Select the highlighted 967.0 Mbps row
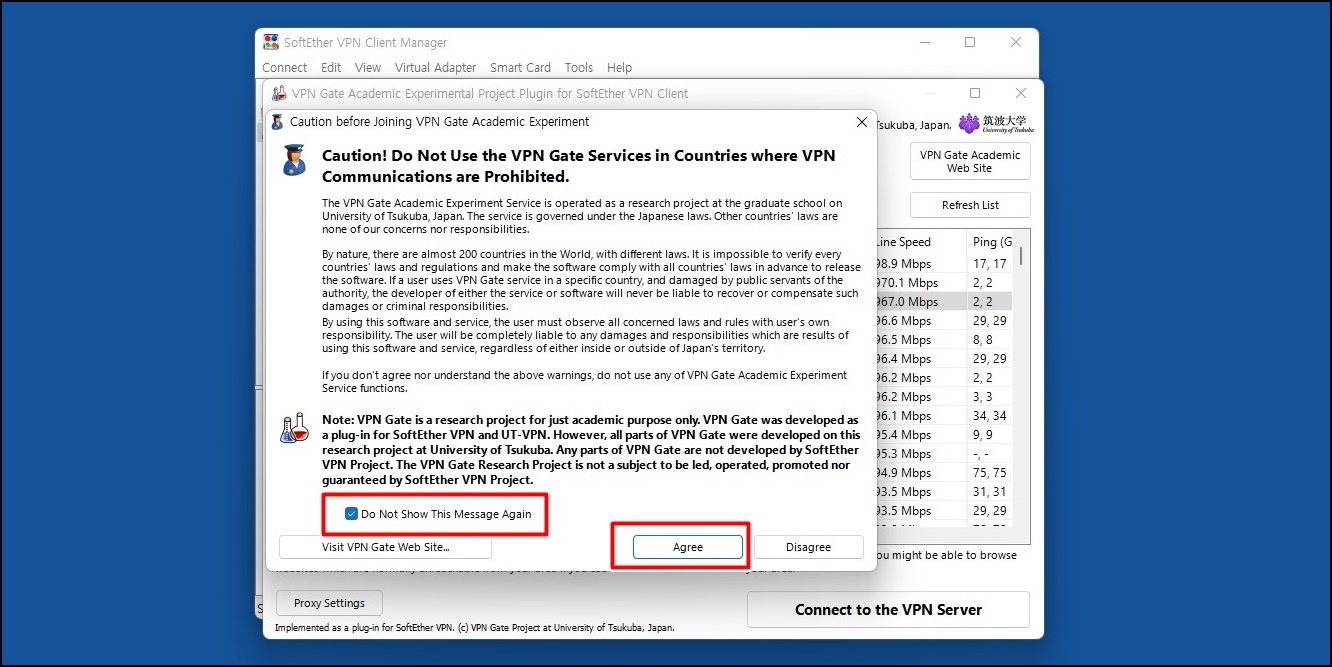Image resolution: width=1332 pixels, height=667 pixels. (944, 302)
